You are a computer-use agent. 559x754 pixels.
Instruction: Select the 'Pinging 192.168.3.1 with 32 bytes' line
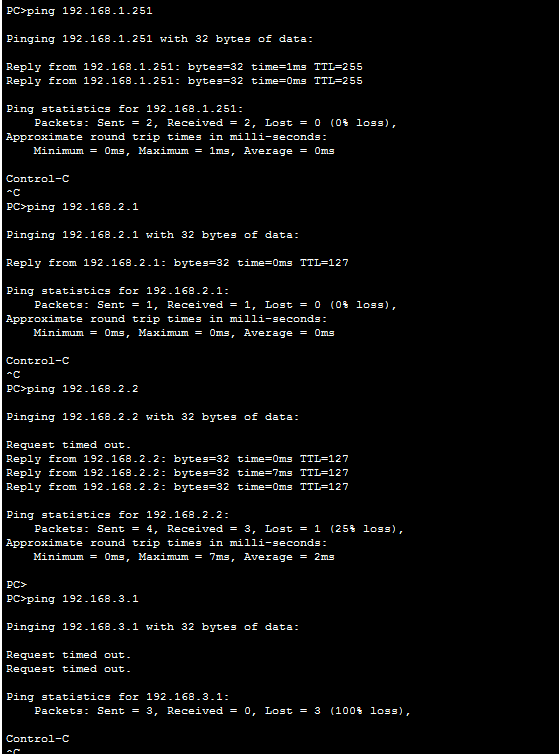[152, 627]
